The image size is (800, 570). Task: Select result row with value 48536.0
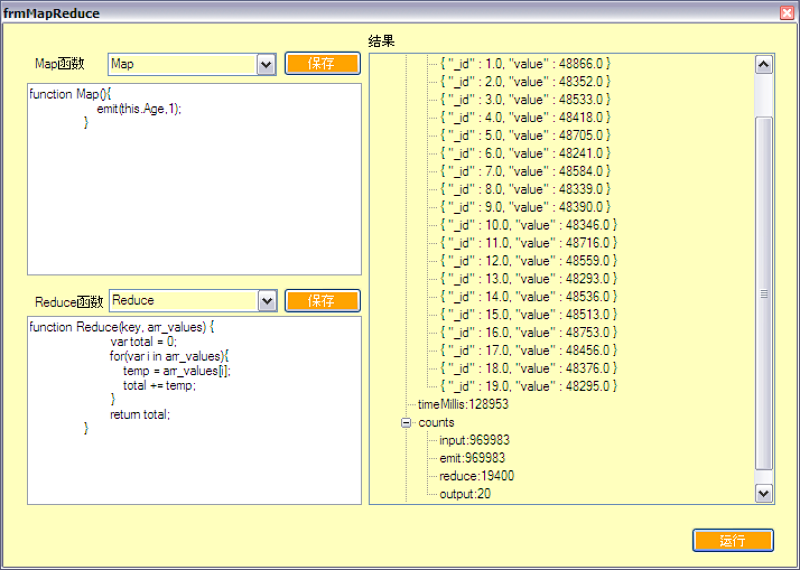529,296
